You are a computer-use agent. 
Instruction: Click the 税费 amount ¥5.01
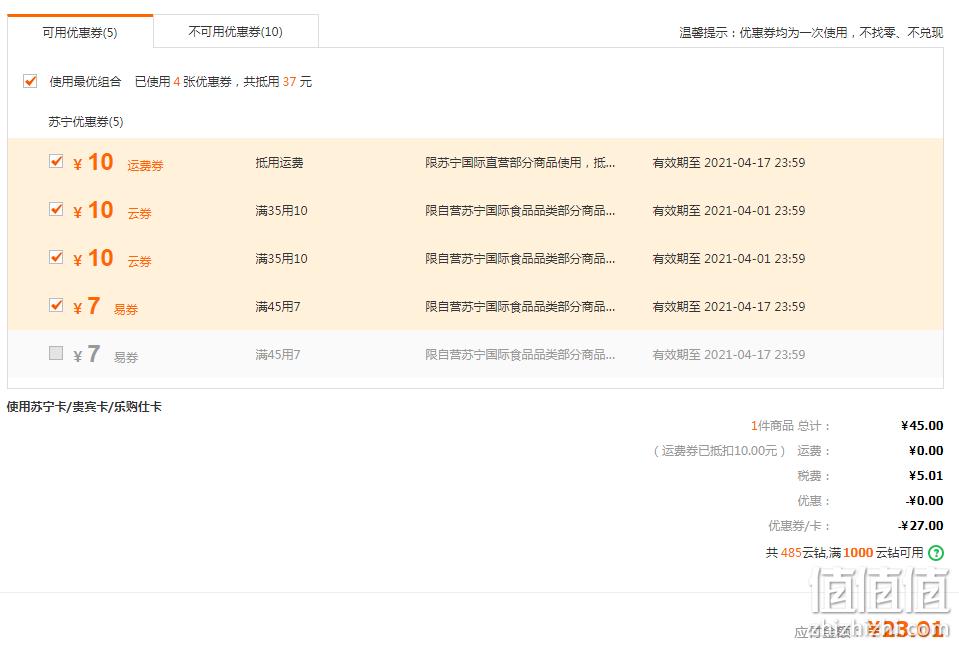925,475
